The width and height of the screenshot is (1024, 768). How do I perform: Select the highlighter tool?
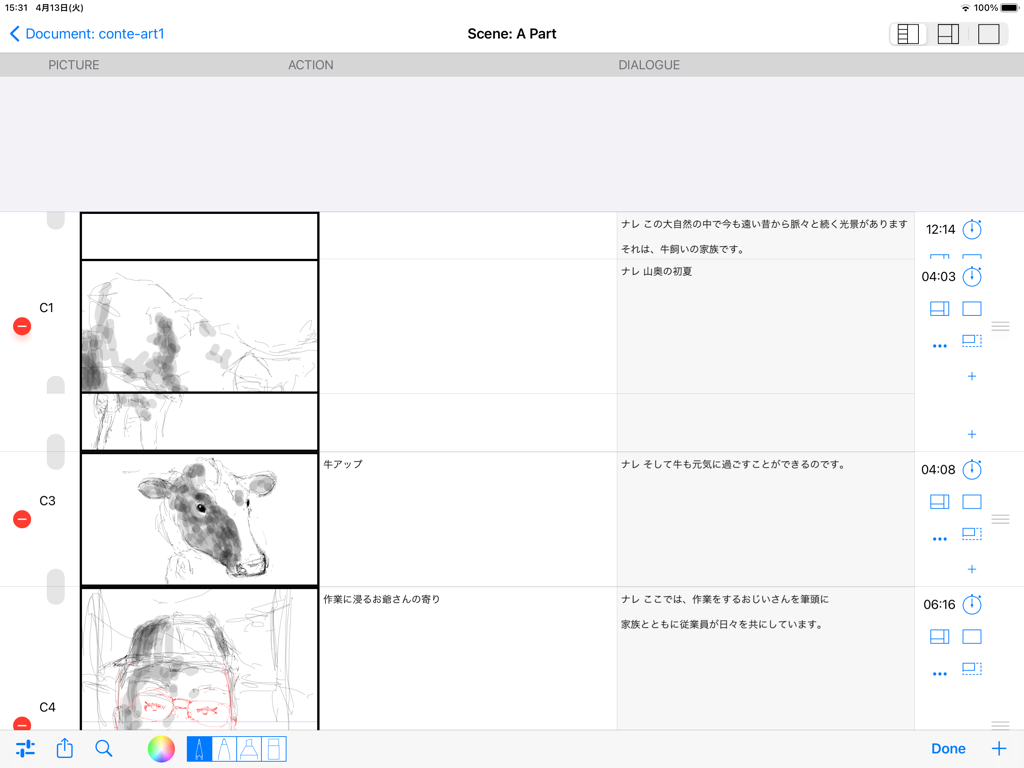[x=249, y=748]
